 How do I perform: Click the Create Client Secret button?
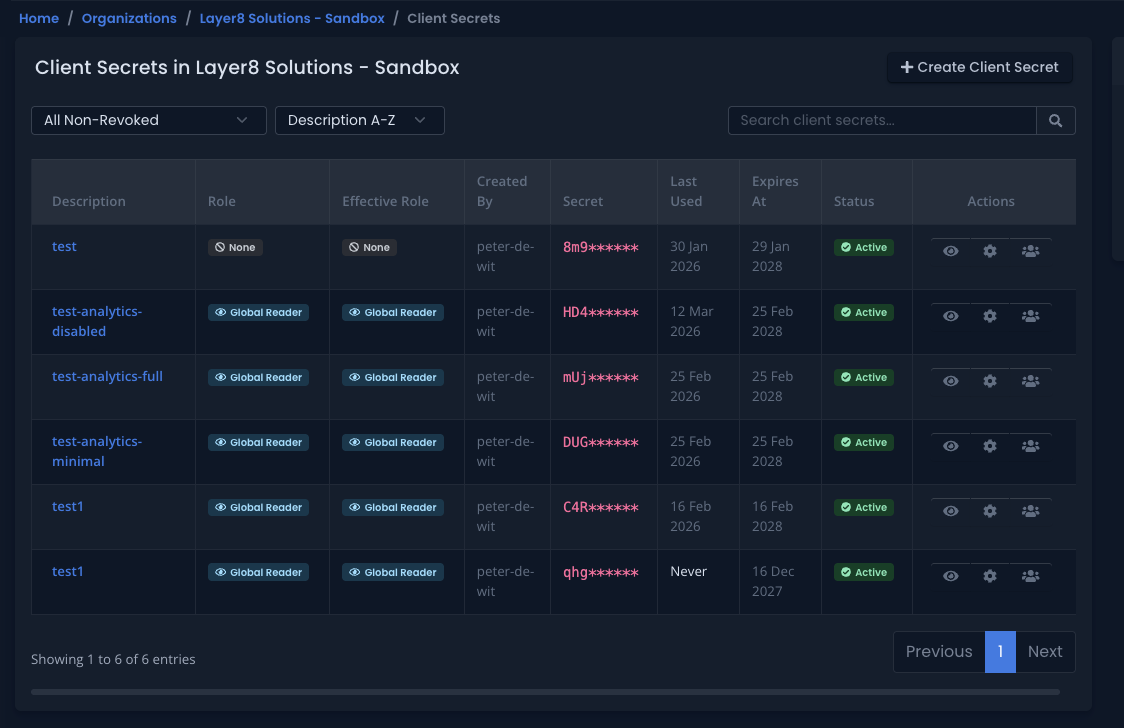pyautogui.click(x=979, y=67)
